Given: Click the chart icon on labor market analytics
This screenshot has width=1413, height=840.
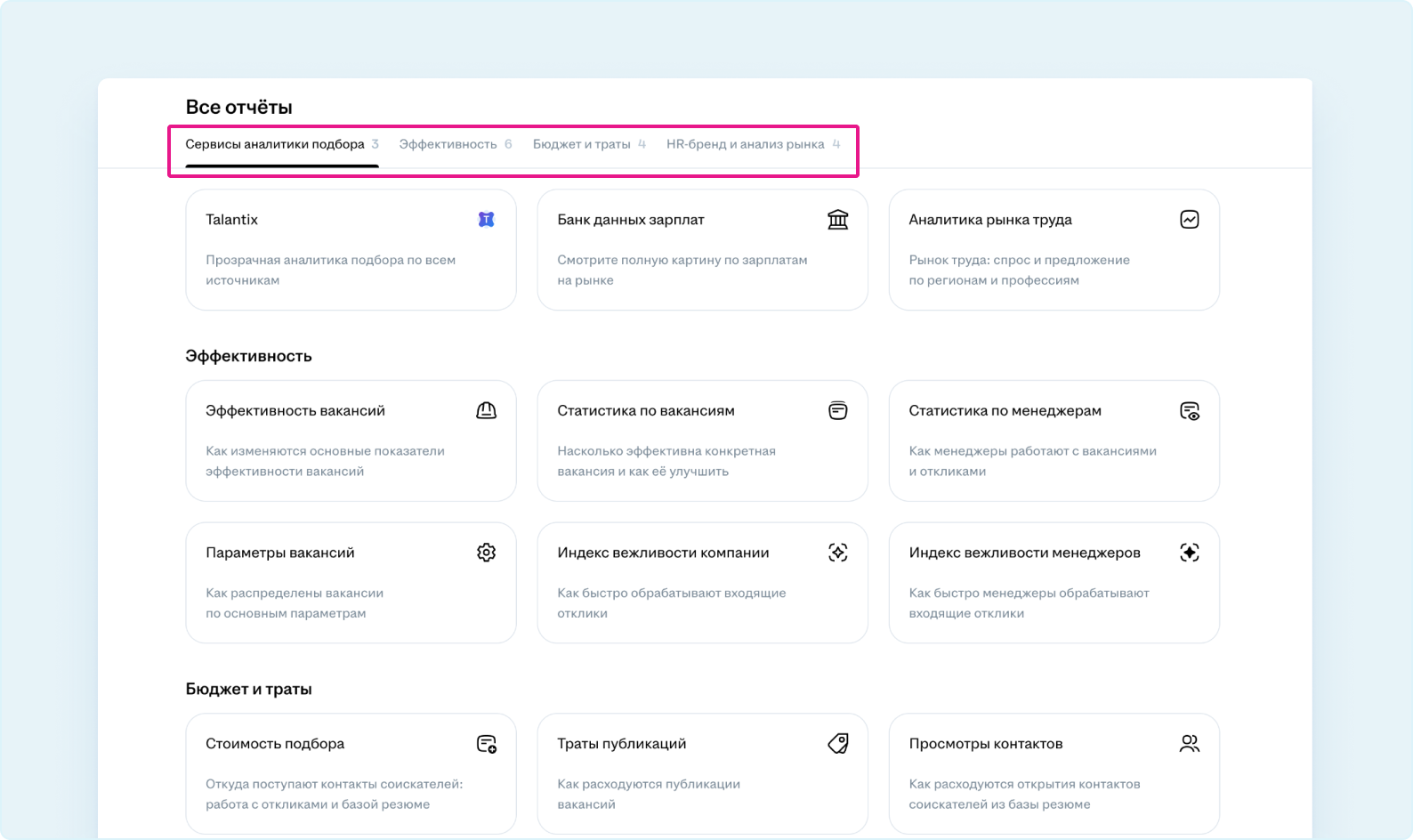Looking at the screenshot, I should tap(1189, 220).
